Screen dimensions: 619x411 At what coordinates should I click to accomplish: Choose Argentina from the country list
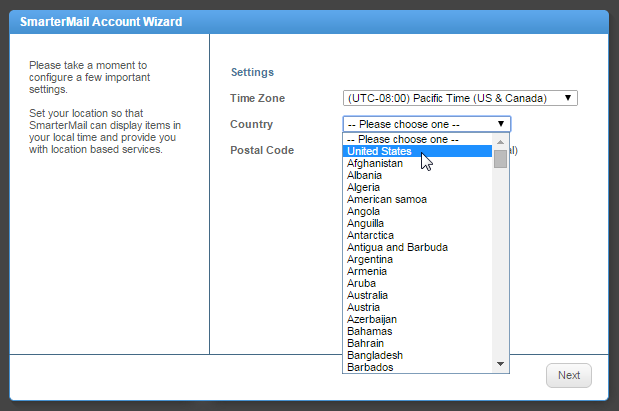pyautogui.click(x=418, y=259)
